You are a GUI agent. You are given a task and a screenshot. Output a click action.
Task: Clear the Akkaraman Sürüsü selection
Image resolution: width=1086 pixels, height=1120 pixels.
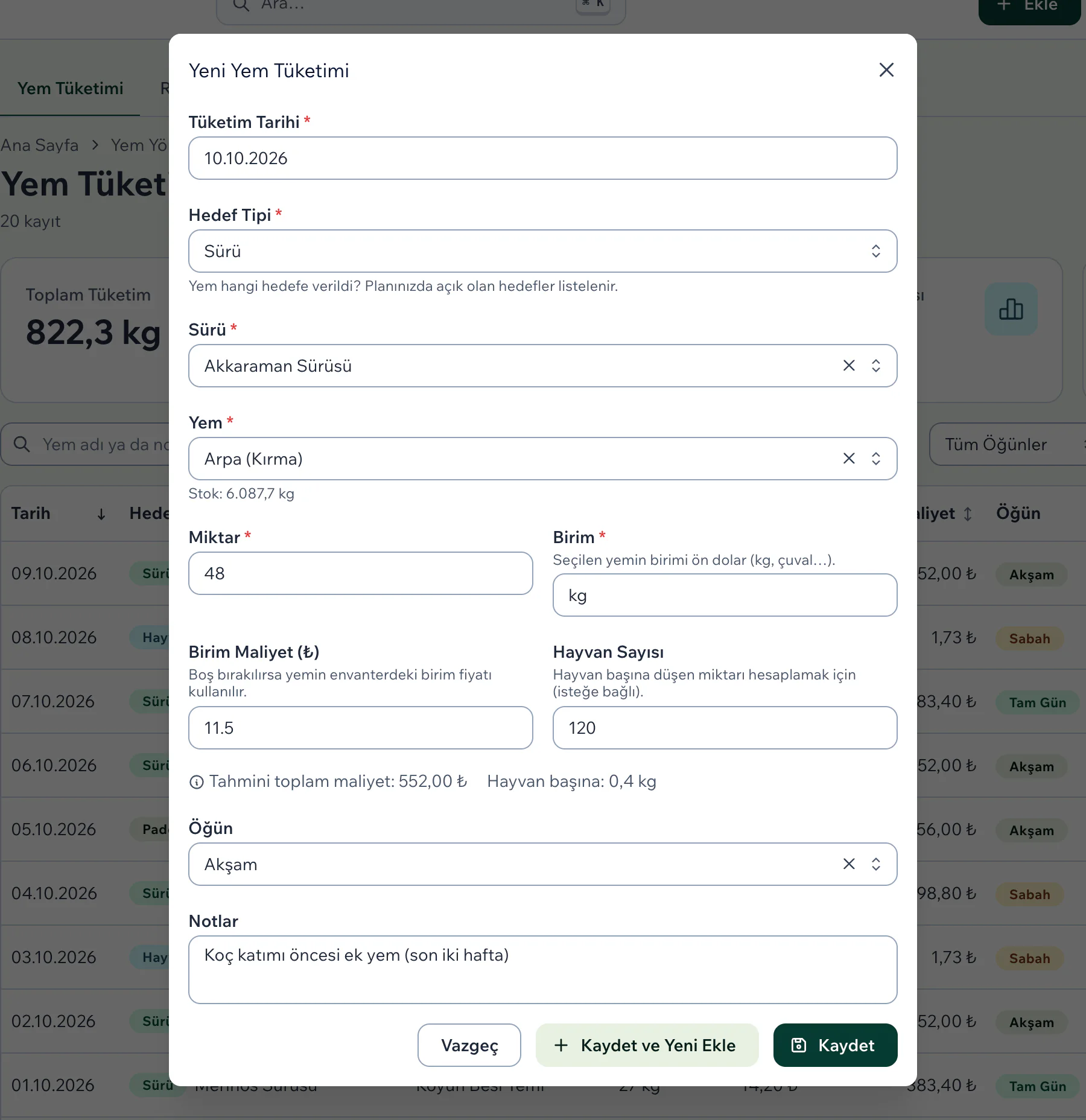(x=849, y=366)
